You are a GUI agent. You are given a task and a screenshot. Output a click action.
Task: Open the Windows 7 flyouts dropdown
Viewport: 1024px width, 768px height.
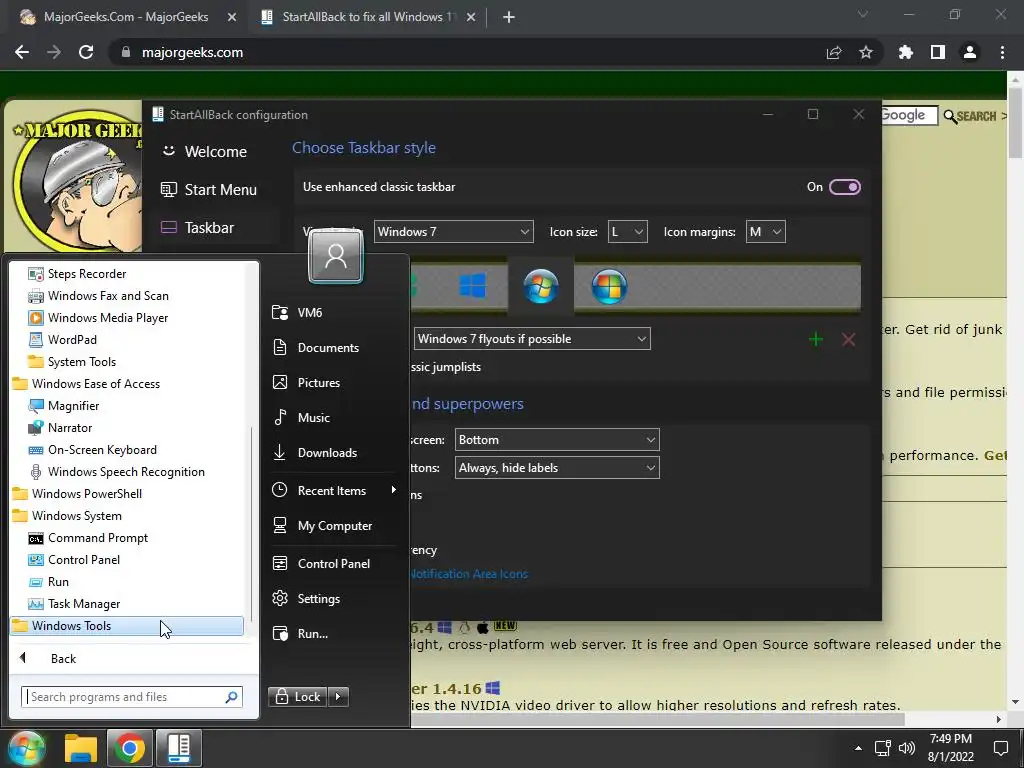pos(532,339)
